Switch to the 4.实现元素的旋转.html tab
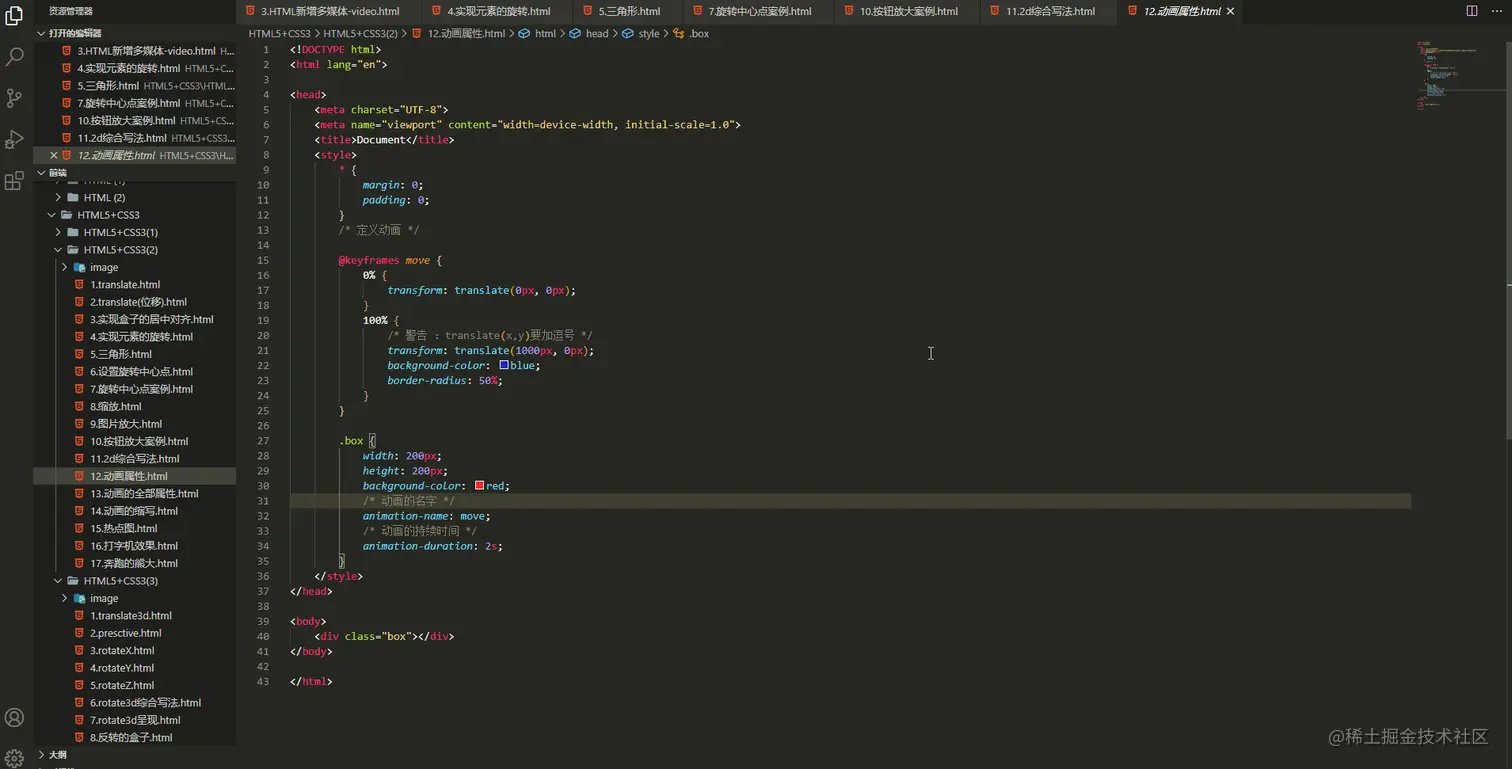This screenshot has width=1512, height=769. coord(497,11)
